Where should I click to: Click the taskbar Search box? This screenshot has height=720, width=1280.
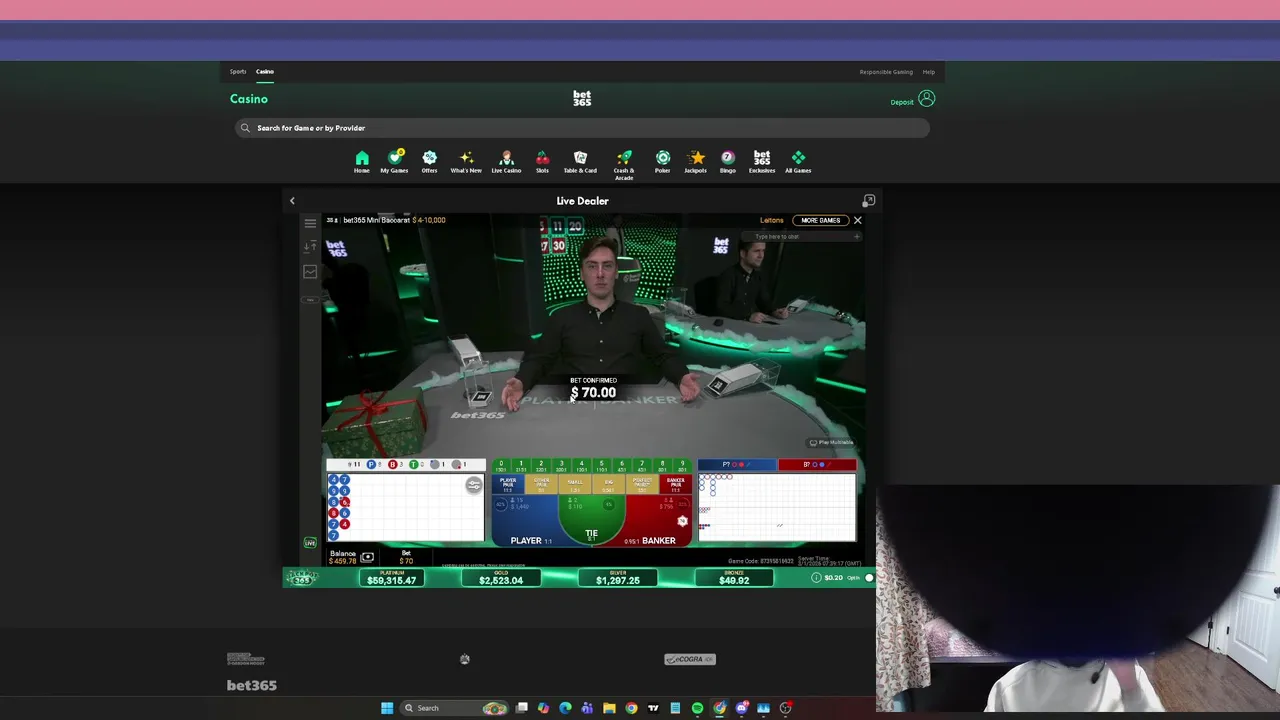point(456,708)
